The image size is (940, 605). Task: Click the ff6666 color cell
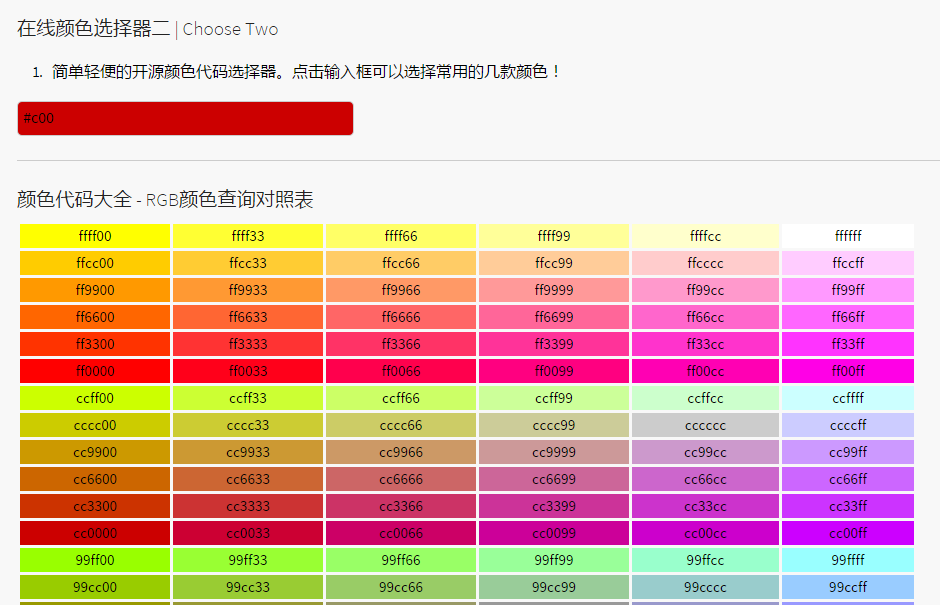click(401, 317)
